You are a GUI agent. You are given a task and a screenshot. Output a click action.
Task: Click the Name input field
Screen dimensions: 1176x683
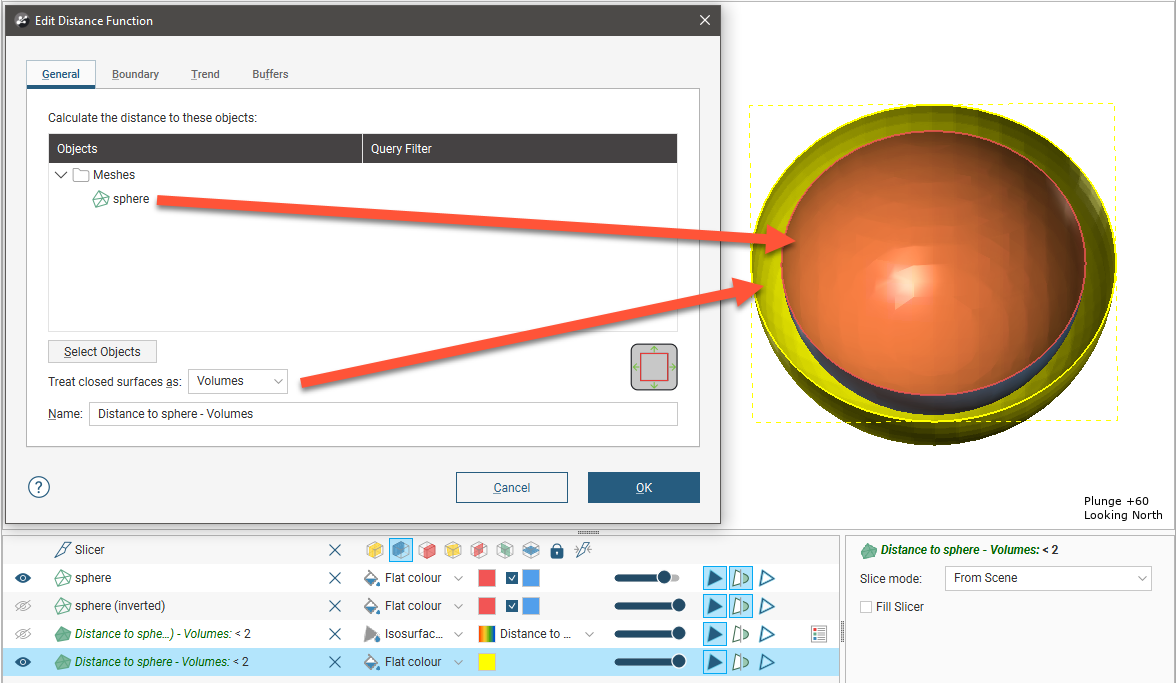[383, 414]
